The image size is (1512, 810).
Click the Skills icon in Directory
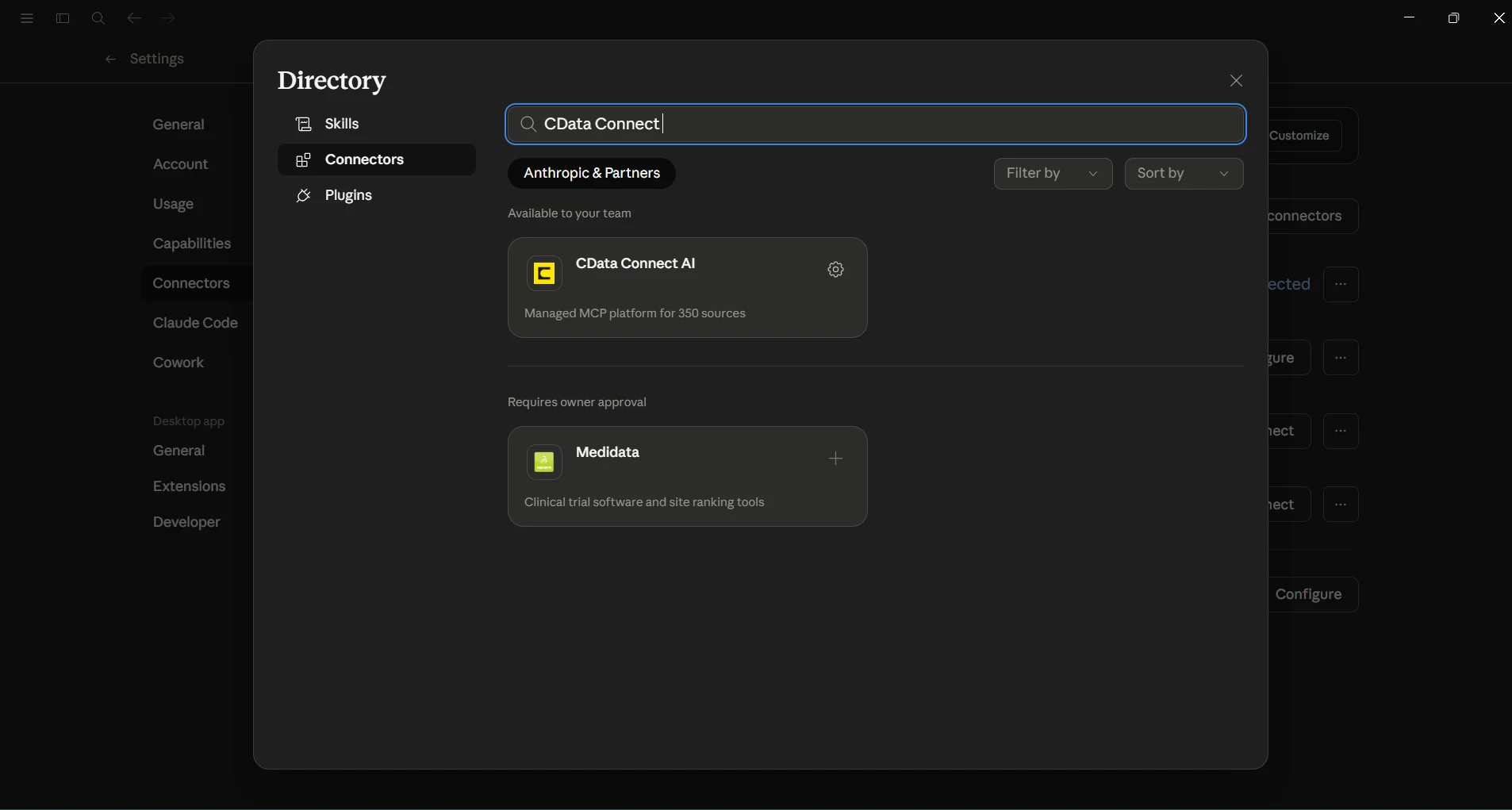[x=304, y=124]
